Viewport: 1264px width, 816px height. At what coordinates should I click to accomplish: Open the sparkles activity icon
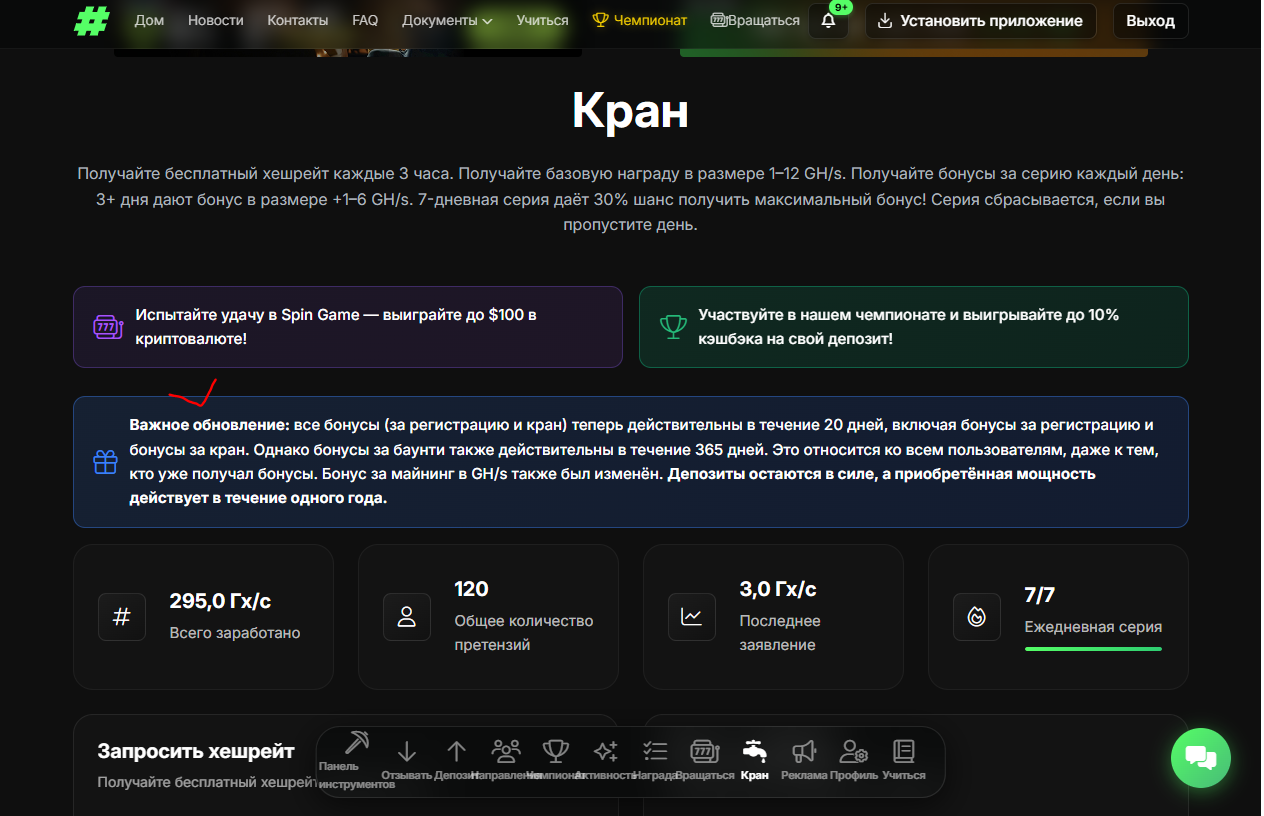coord(605,752)
